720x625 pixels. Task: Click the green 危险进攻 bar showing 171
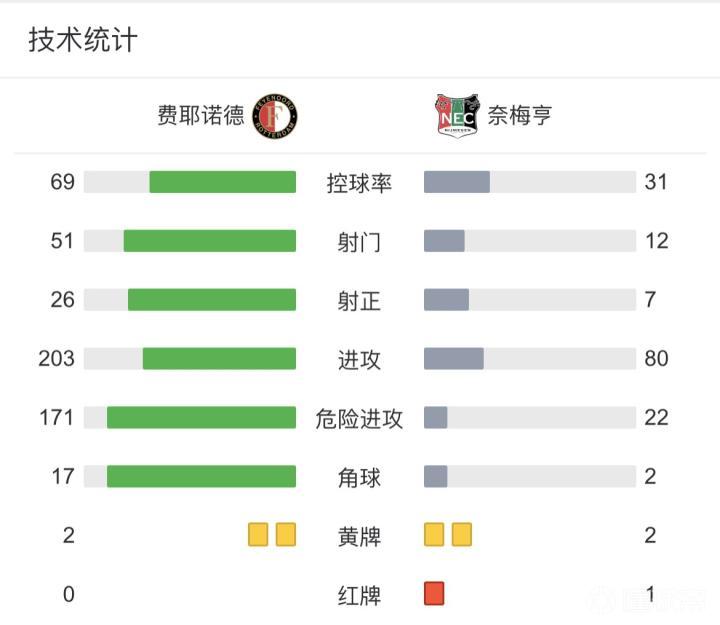[x=202, y=418]
